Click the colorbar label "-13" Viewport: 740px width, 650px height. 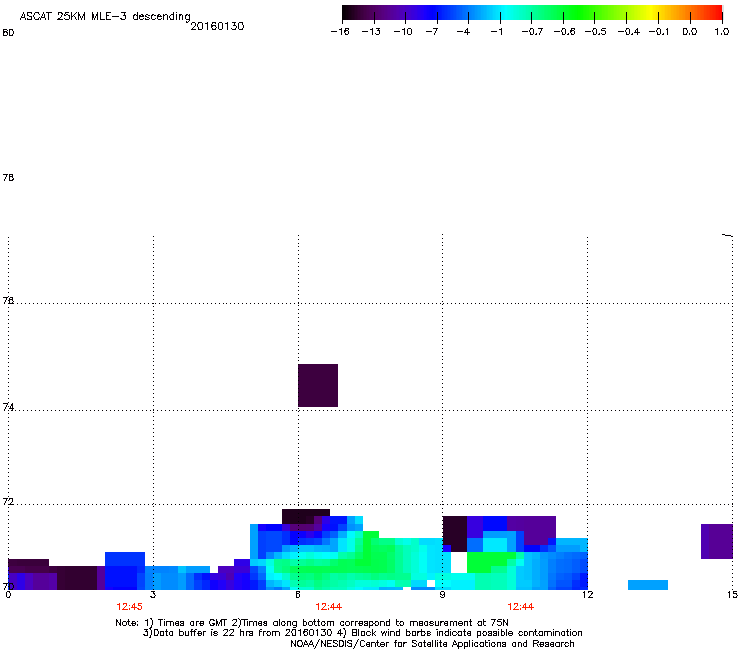(x=371, y=32)
